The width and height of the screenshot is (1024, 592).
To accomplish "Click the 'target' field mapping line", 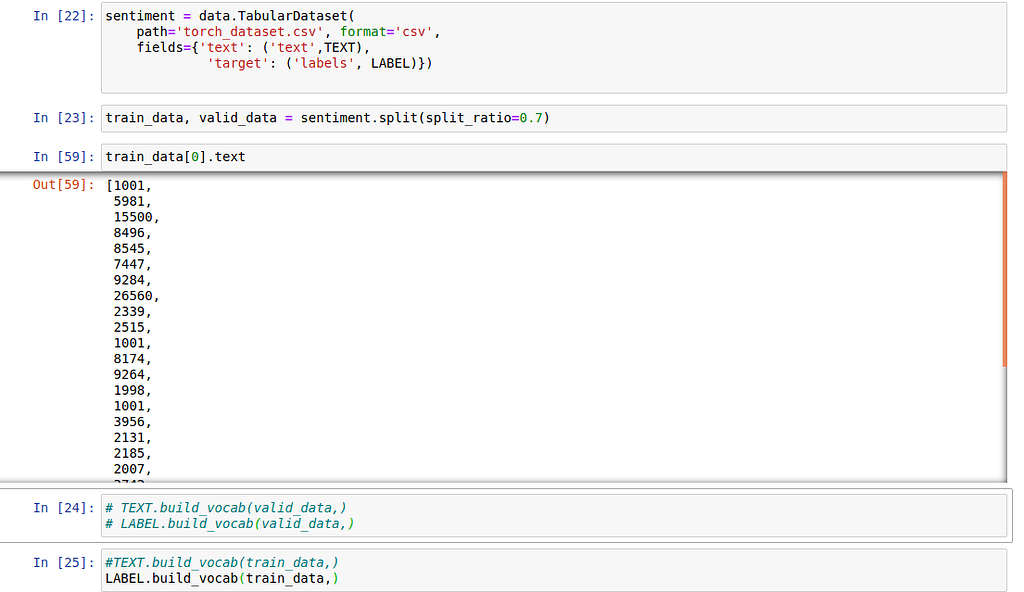I will pos(318,63).
